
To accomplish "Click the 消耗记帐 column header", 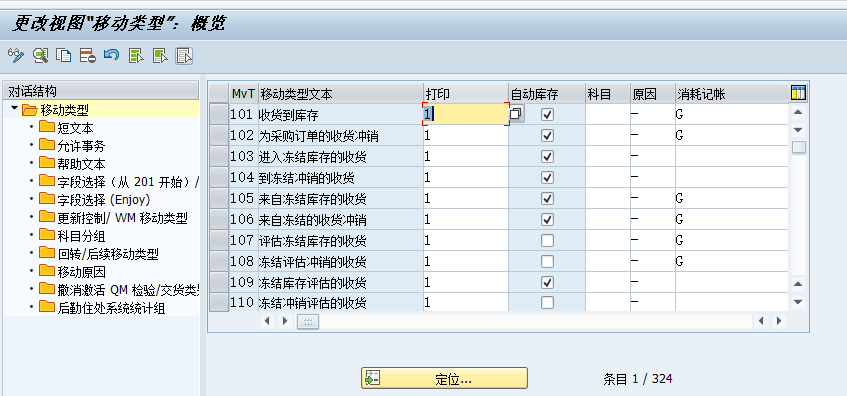I will pos(731,94).
